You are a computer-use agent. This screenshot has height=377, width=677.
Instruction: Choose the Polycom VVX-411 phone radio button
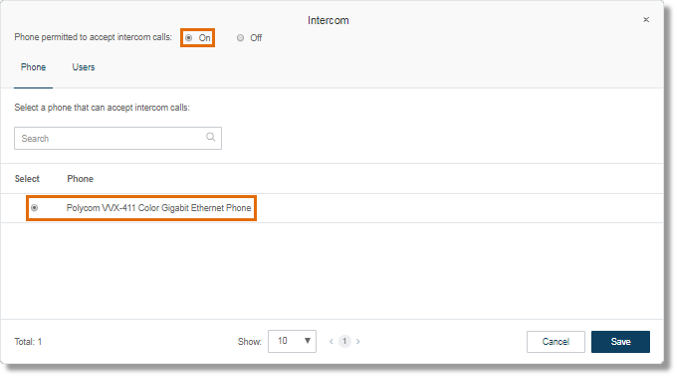(x=35, y=208)
